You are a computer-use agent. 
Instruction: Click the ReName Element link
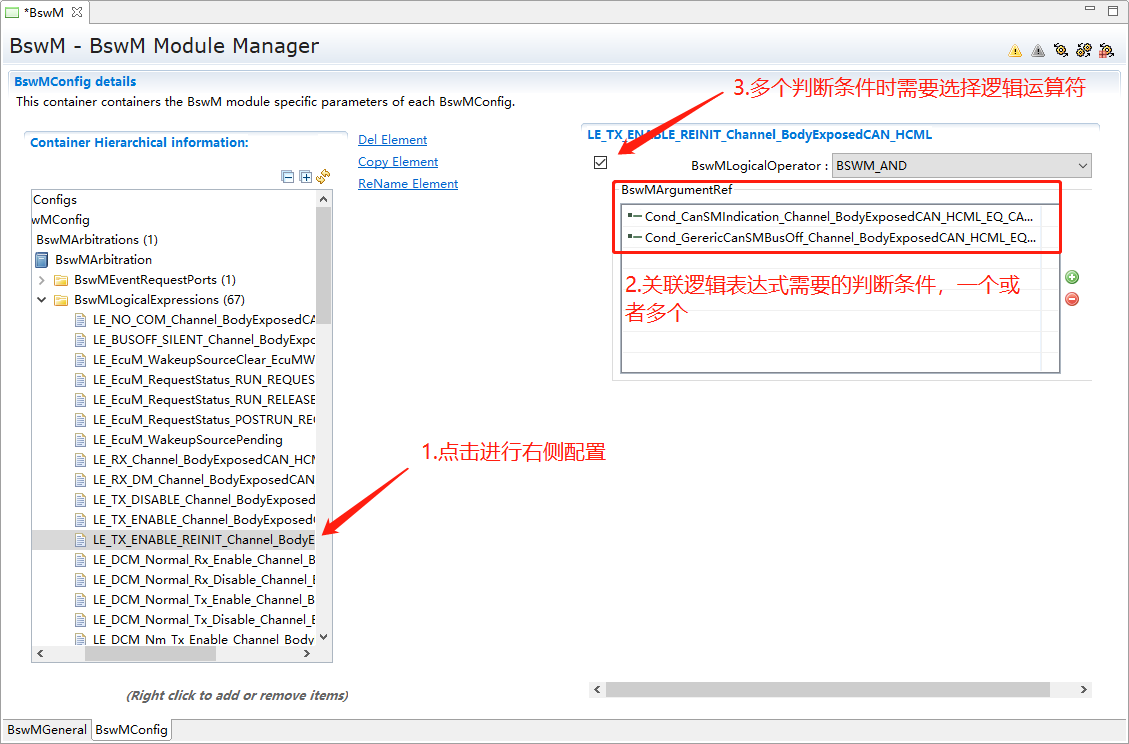(408, 184)
